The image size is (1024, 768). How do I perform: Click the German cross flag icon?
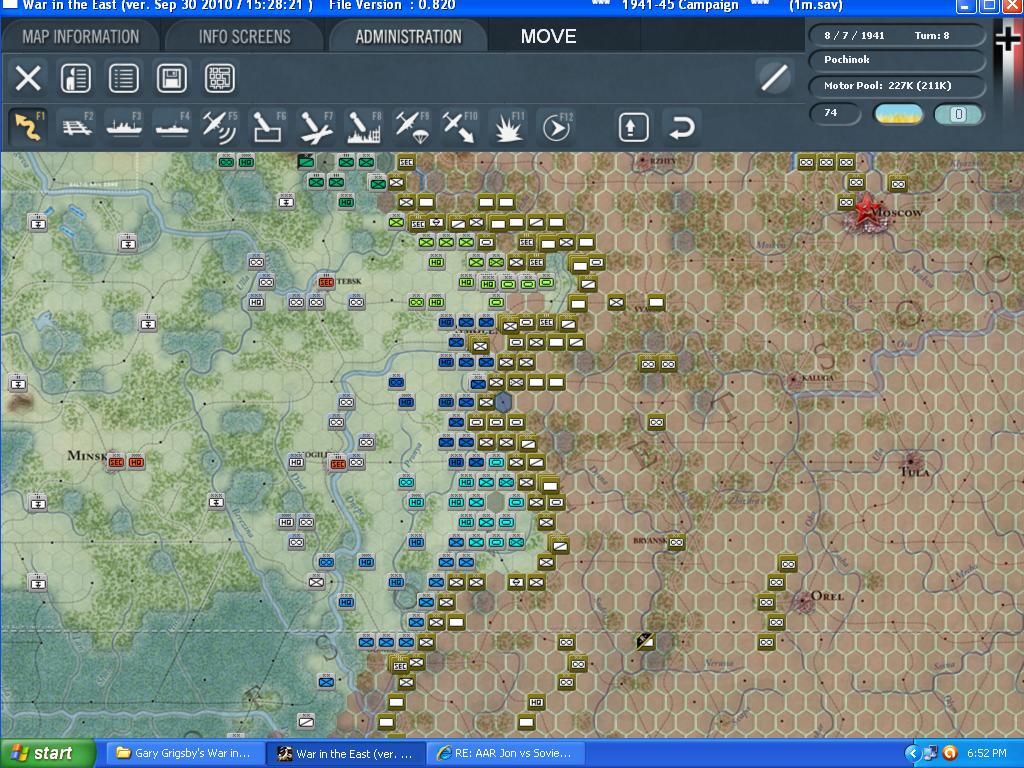[x=1008, y=39]
